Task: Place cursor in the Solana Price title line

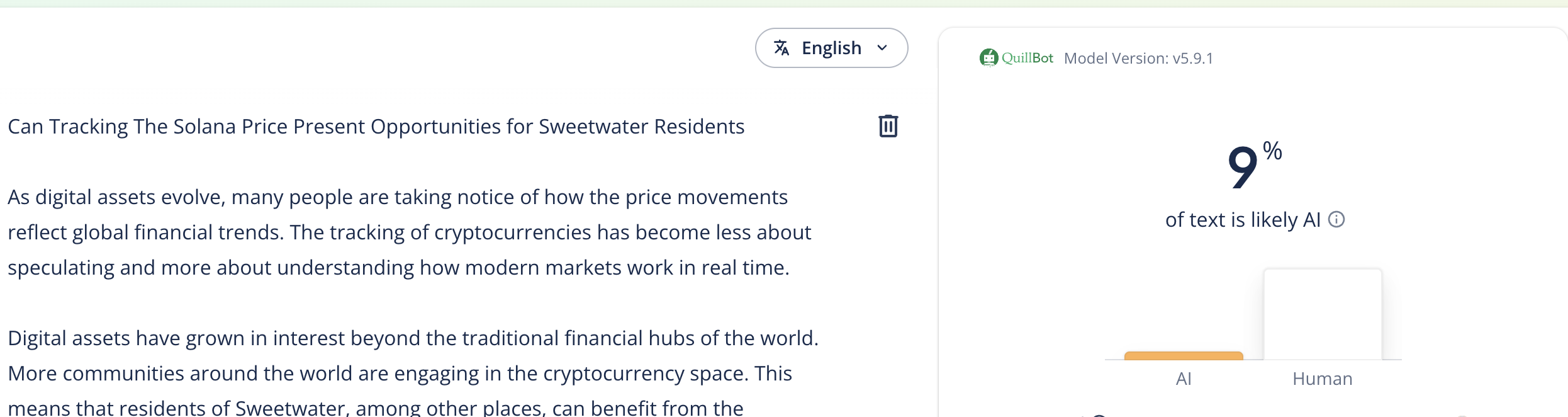Action: coord(376,127)
